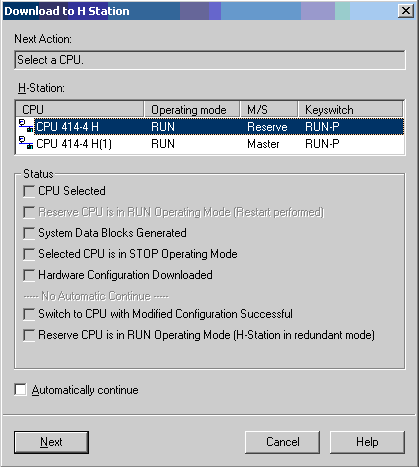Select the CPU 414-4 H(1) master row
419x467 pixels.
pyautogui.click(x=210, y=144)
